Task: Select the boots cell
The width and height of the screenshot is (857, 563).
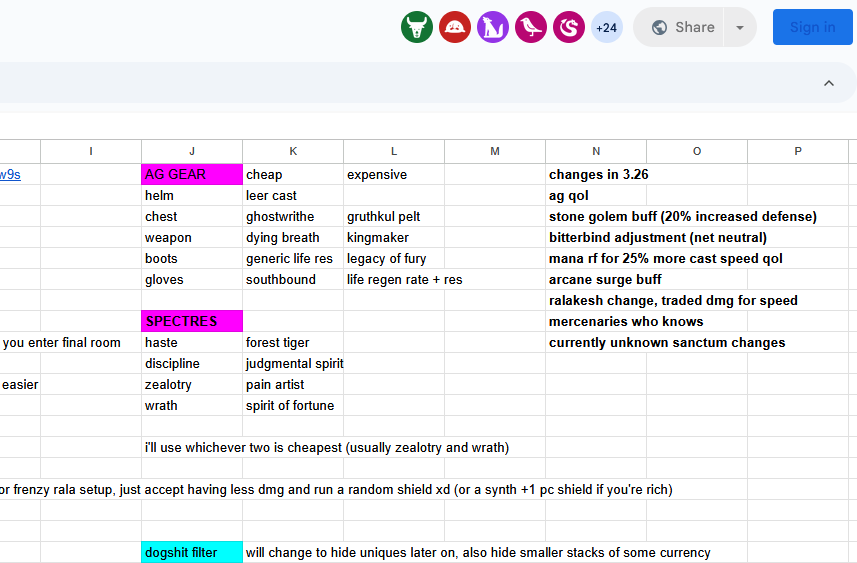Action: [192, 259]
